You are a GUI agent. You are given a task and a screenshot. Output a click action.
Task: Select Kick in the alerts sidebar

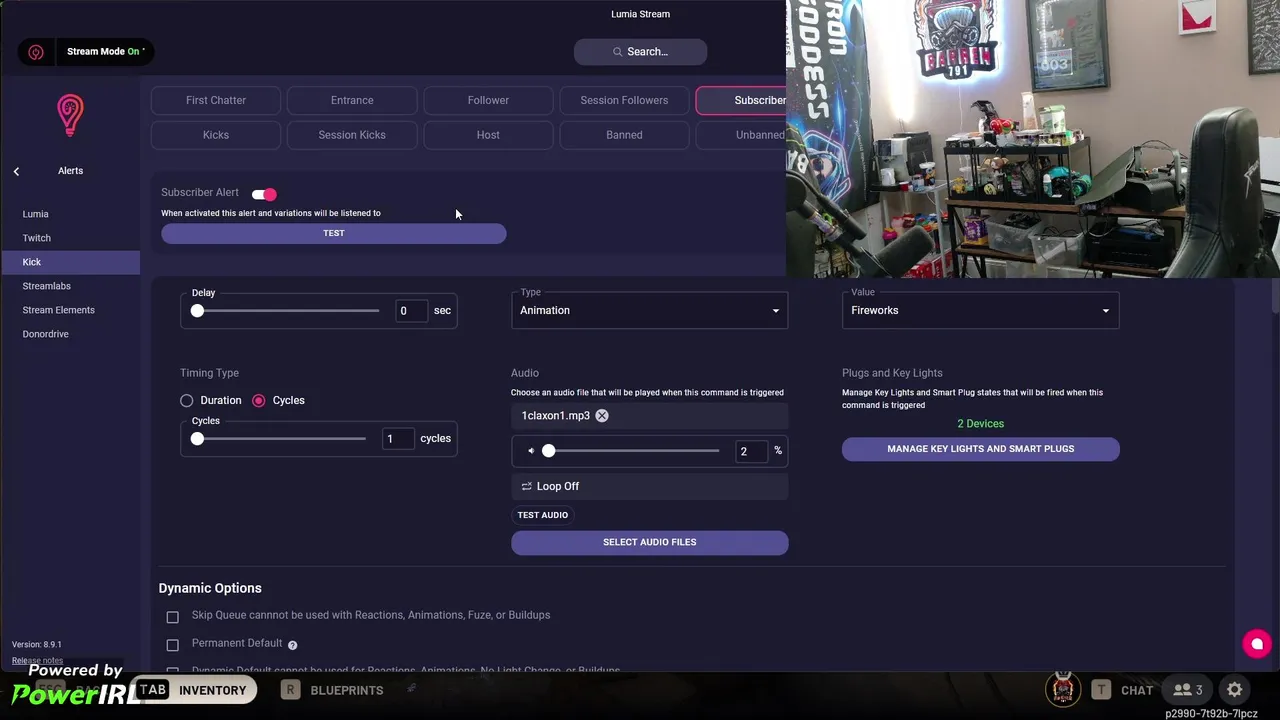[70, 262]
